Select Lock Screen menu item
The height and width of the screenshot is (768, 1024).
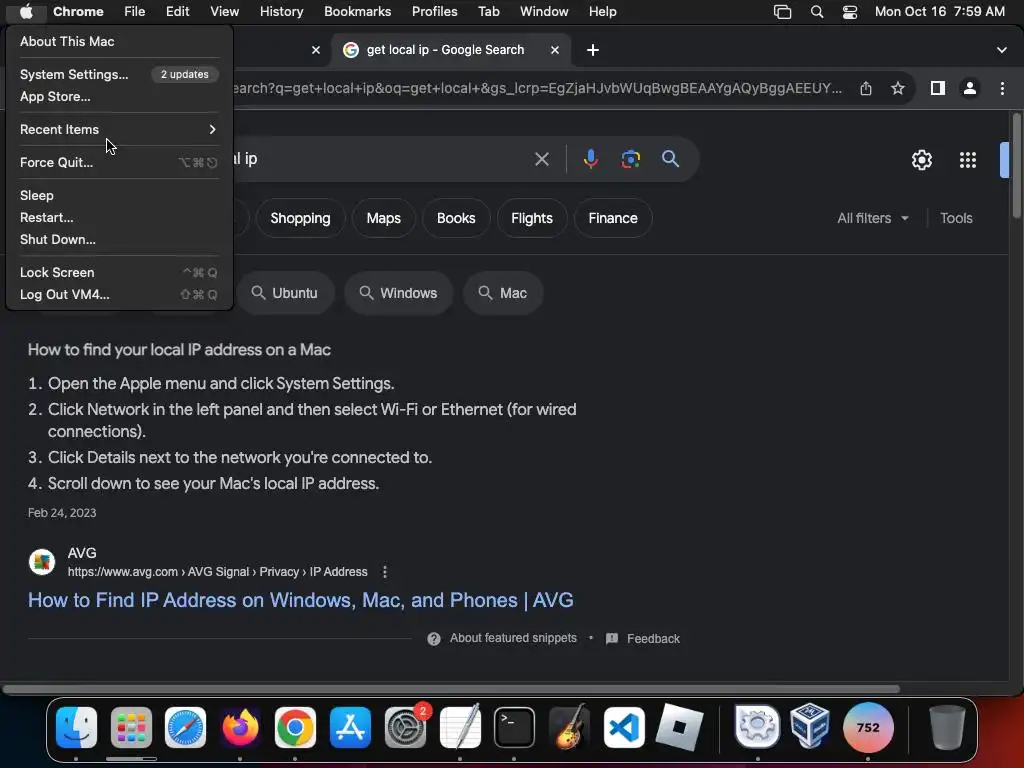tap(119, 272)
